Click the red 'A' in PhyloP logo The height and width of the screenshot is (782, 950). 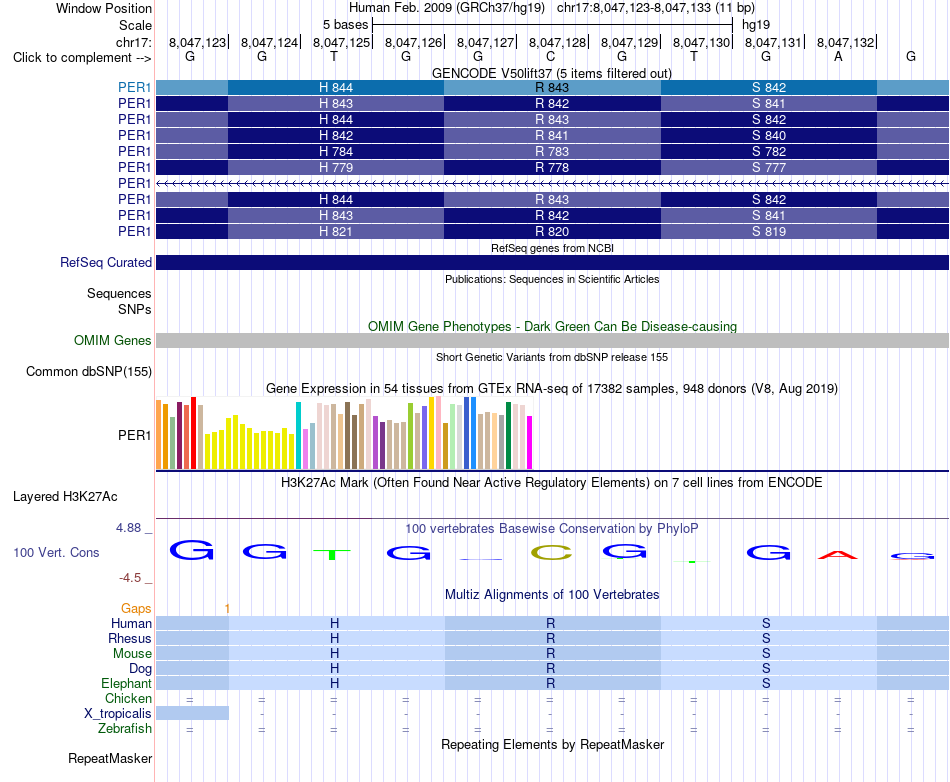coord(838,554)
